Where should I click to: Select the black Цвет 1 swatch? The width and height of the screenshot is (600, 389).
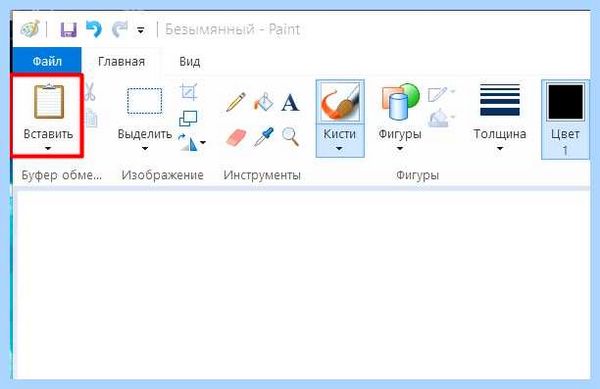tap(565, 103)
